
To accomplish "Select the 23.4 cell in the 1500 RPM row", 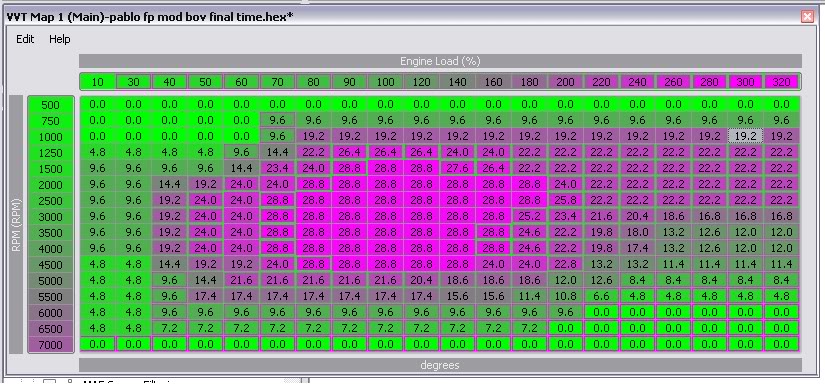I will 278,168.
